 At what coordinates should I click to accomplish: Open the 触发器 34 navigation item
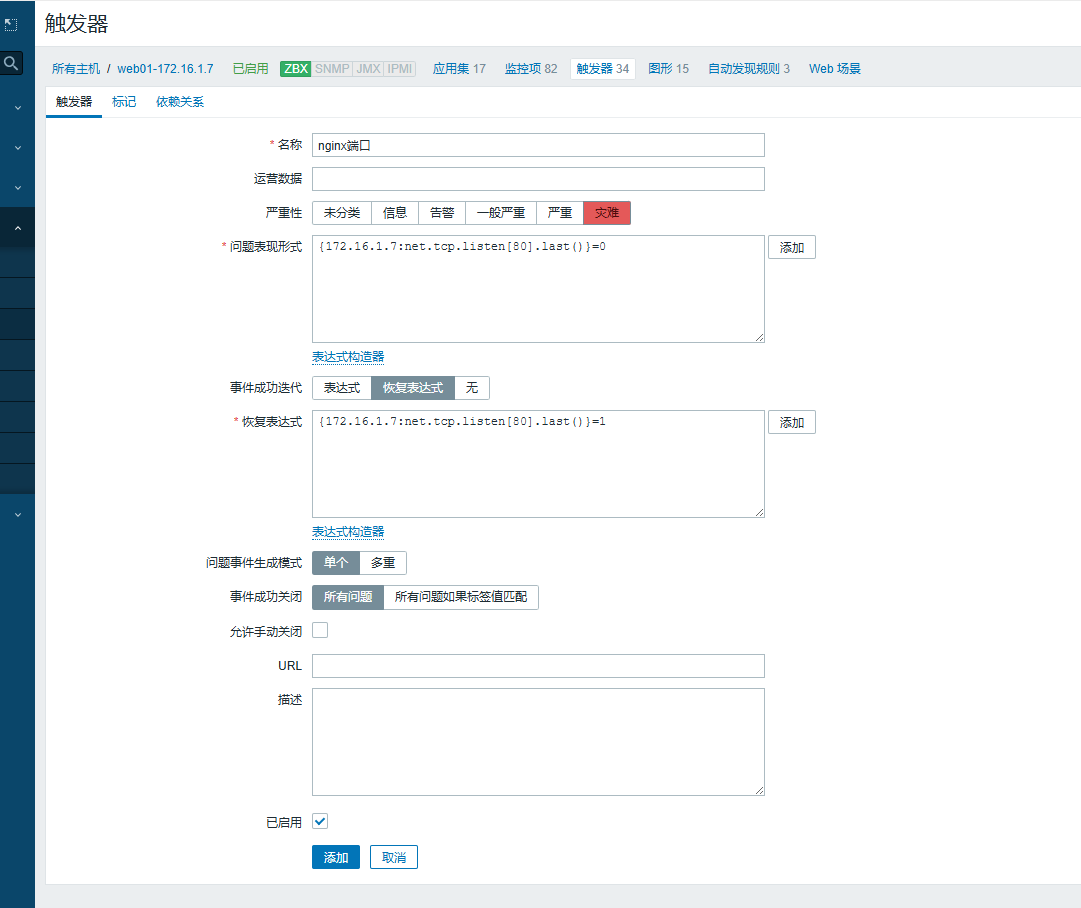click(603, 68)
